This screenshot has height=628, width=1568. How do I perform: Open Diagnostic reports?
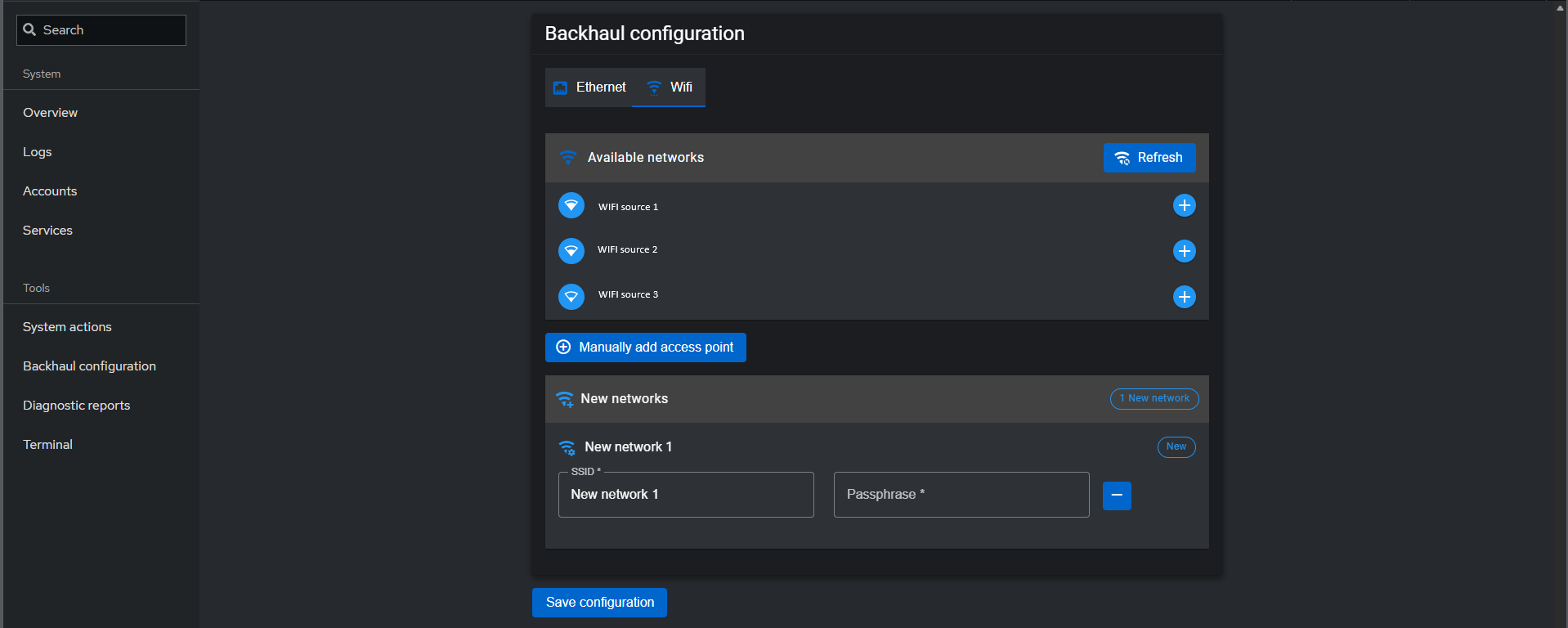pos(77,406)
